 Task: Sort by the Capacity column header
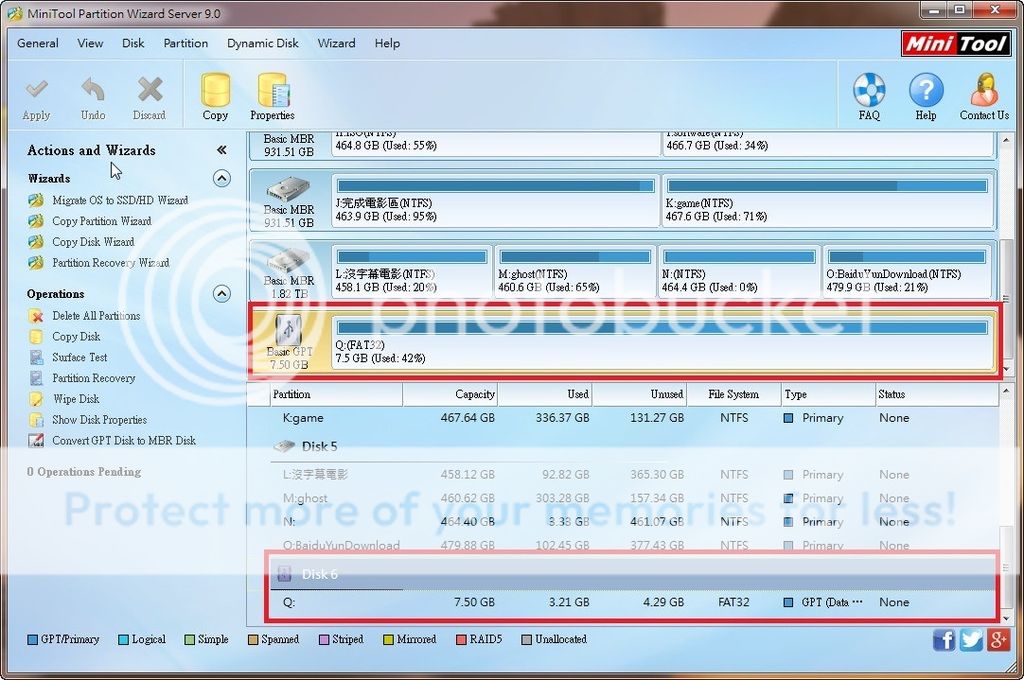click(450, 394)
